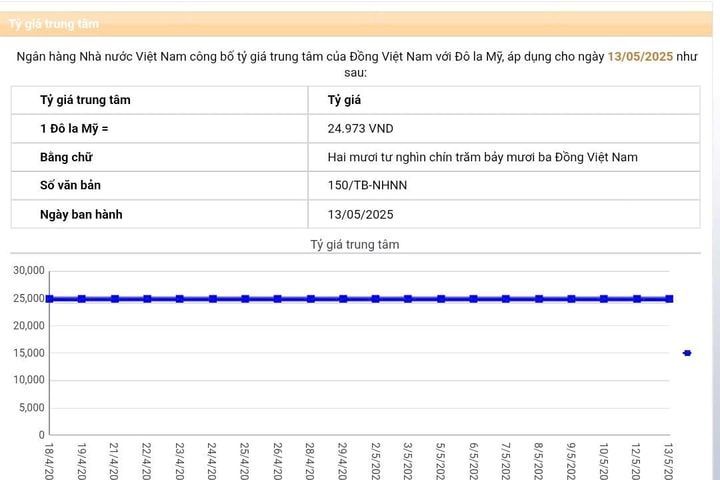The image size is (720, 480).
Task: Open the 'Tỷ giá trung tâm' header tab
Action: (x=54, y=23)
